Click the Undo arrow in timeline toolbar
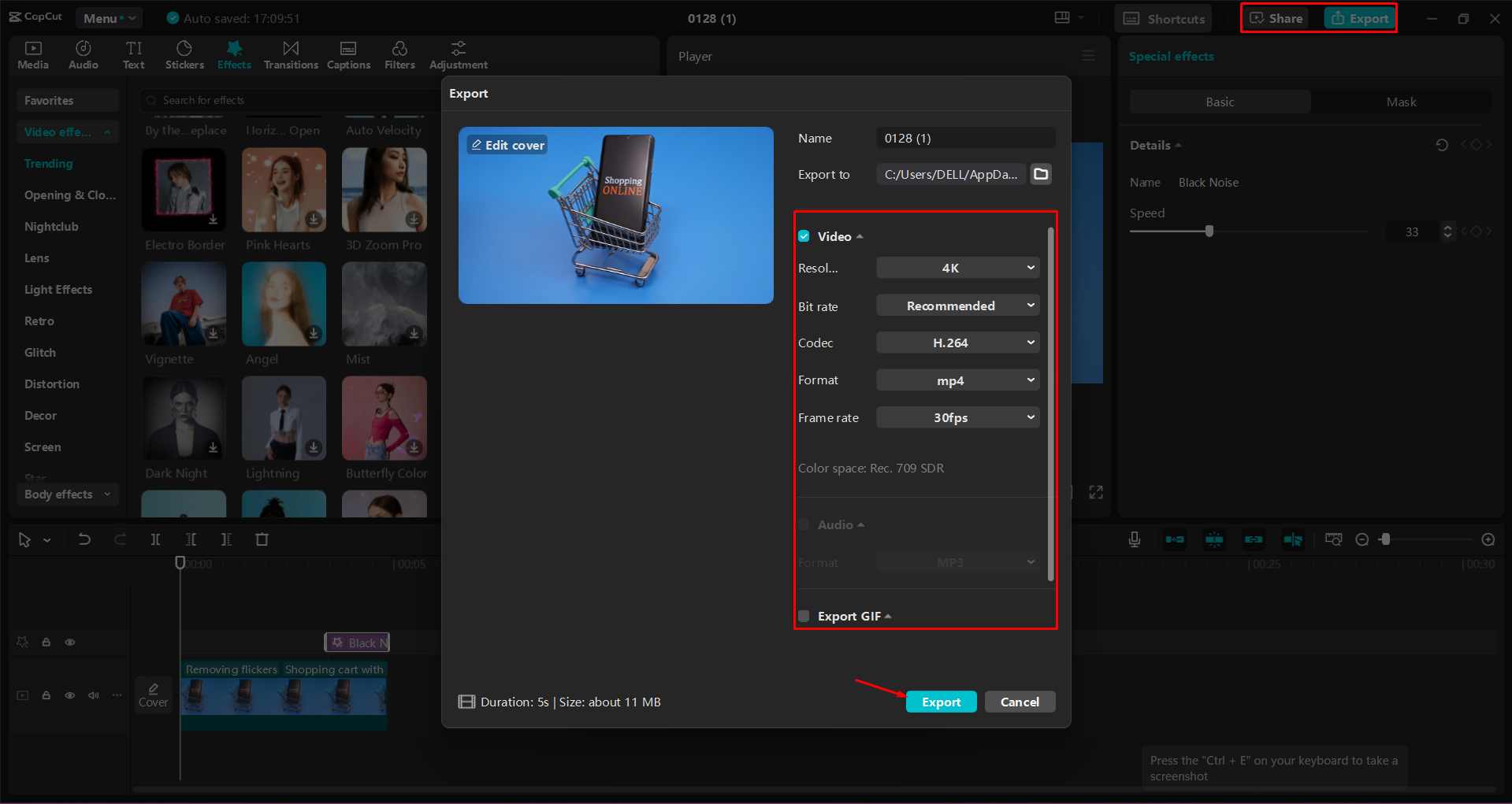1512x804 pixels. pos(84,539)
